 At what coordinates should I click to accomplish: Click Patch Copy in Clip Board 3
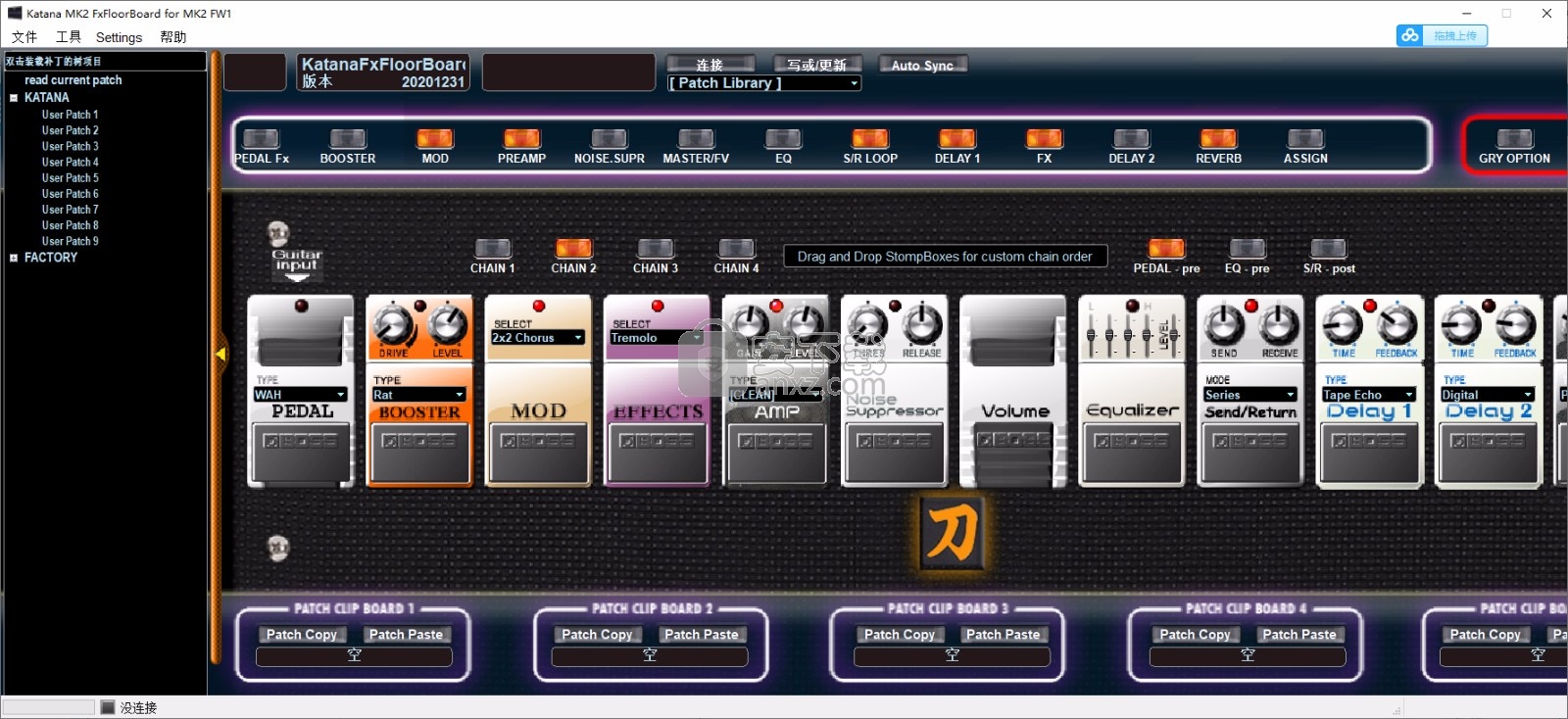(x=900, y=634)
